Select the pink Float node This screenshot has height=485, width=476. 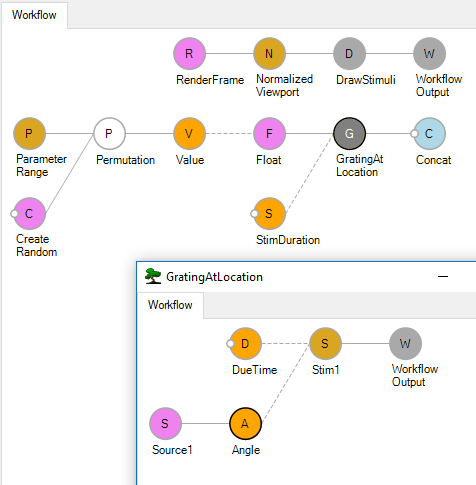click(269, 134)
